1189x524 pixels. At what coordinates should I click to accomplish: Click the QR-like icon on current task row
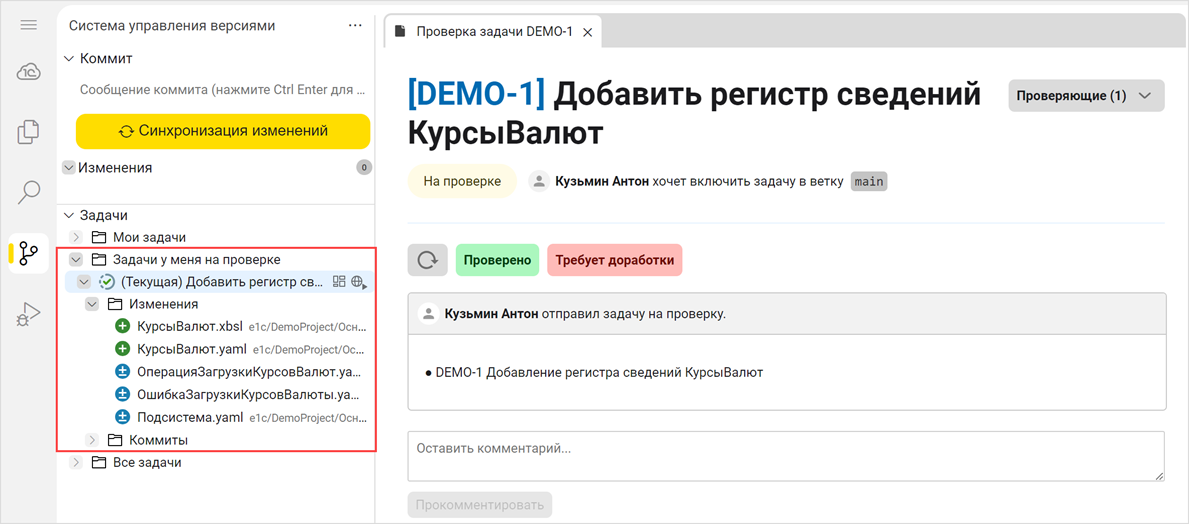pos(339,282)
